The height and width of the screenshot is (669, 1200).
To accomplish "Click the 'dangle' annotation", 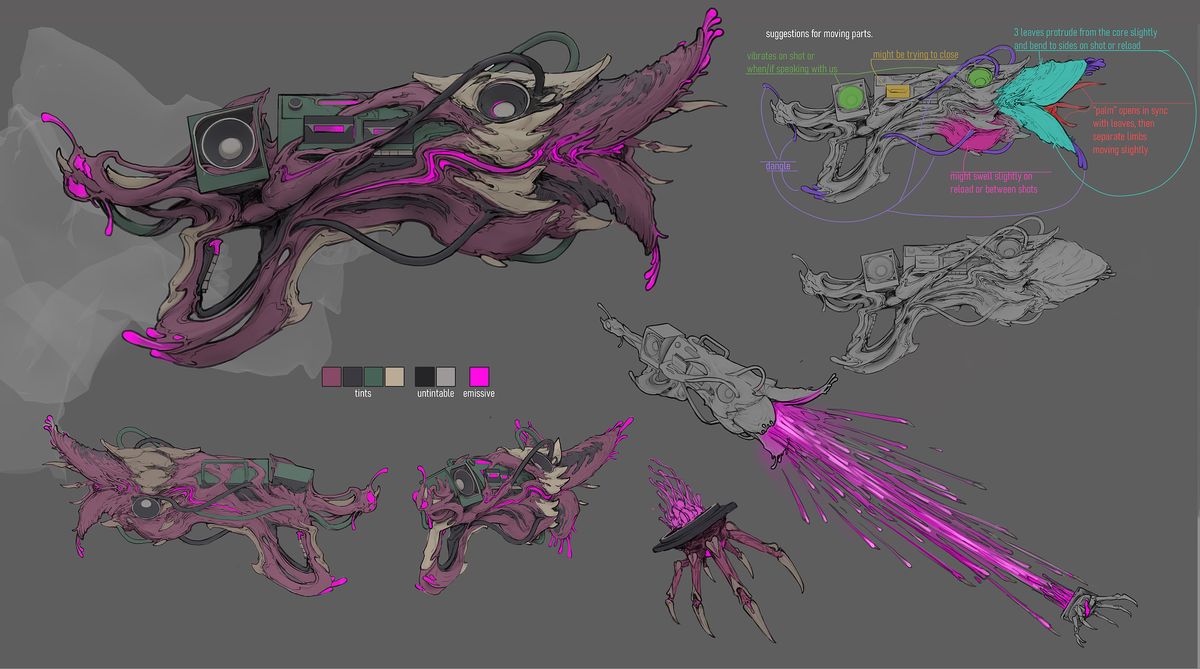I will point(779,165).
